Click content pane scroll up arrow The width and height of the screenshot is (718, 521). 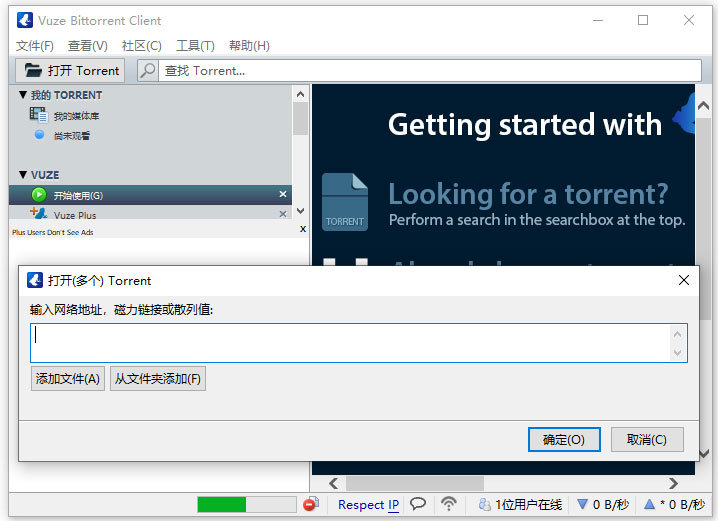coord(703,106)
